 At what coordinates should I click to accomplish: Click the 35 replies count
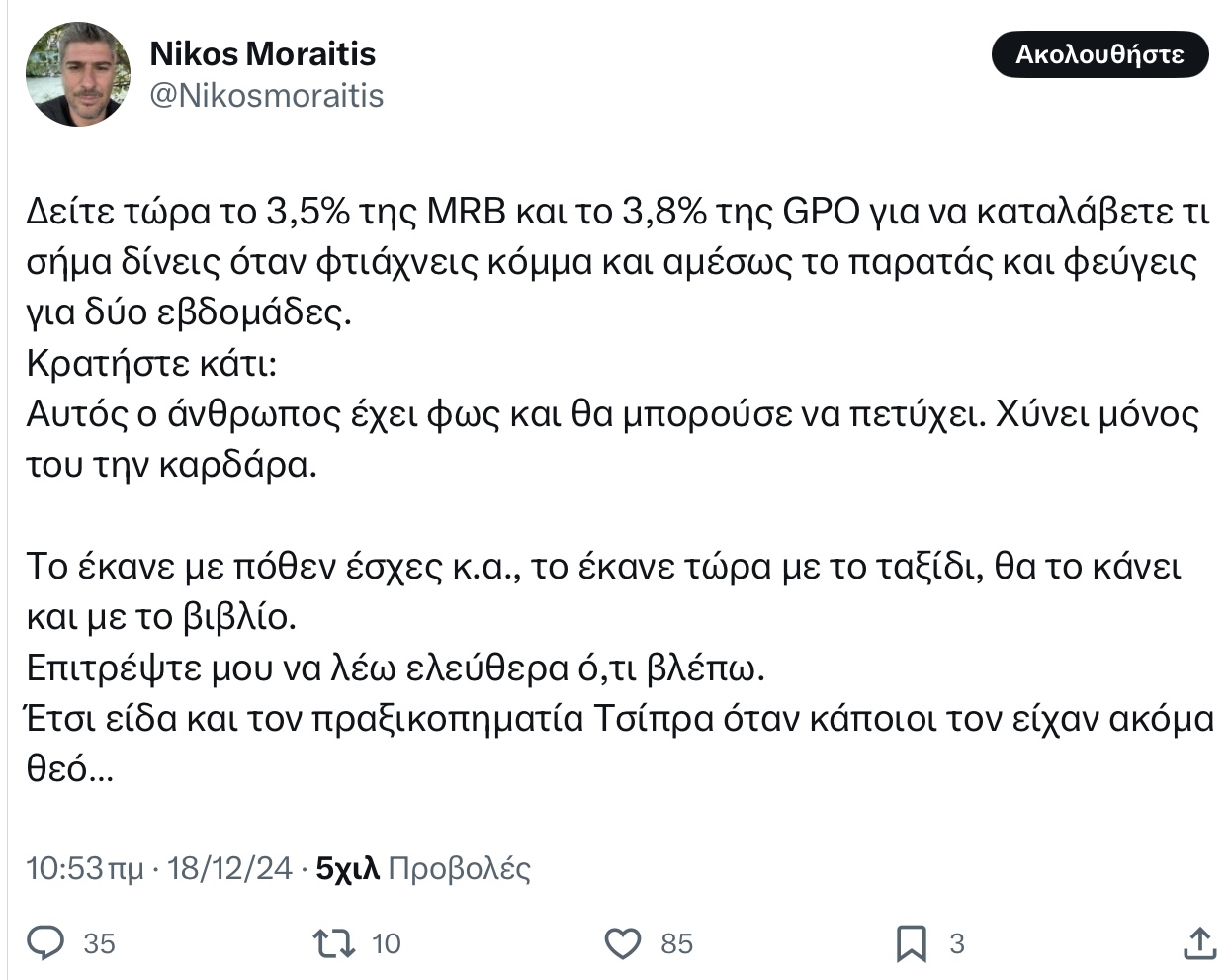point(99,944)
